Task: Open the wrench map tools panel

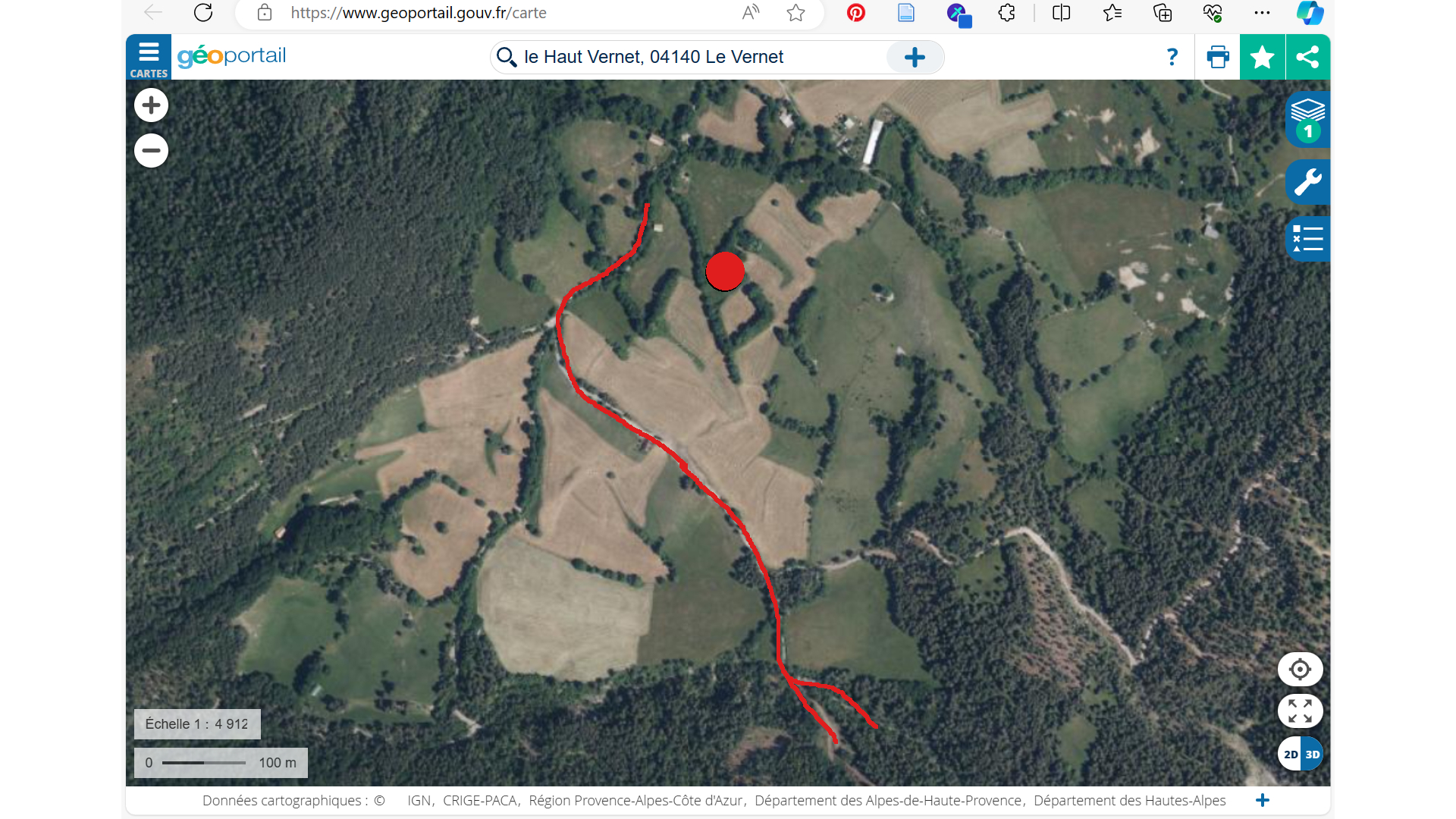Action: coord(1307,182)
